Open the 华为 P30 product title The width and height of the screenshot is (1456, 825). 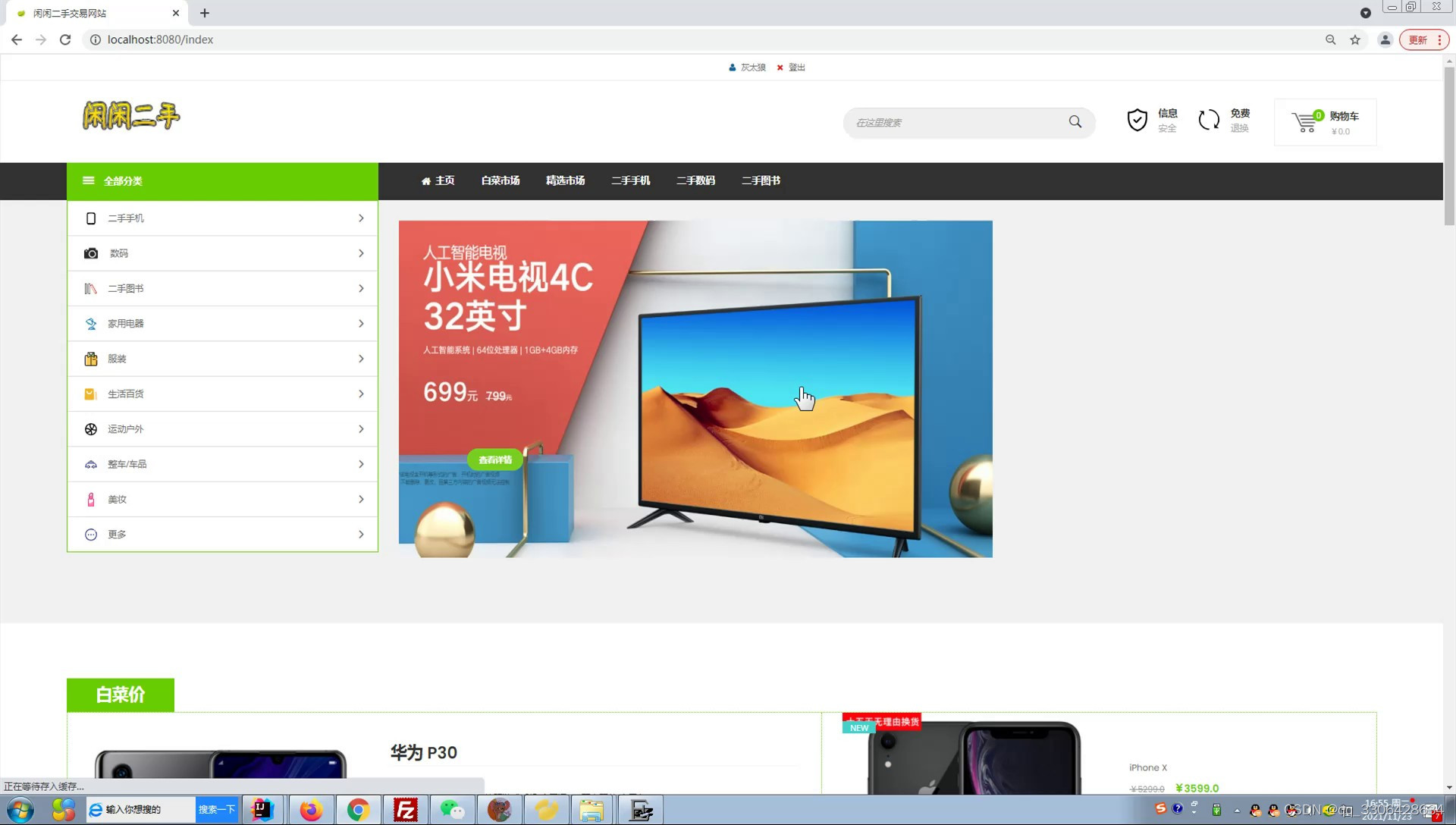click(424, 753)
